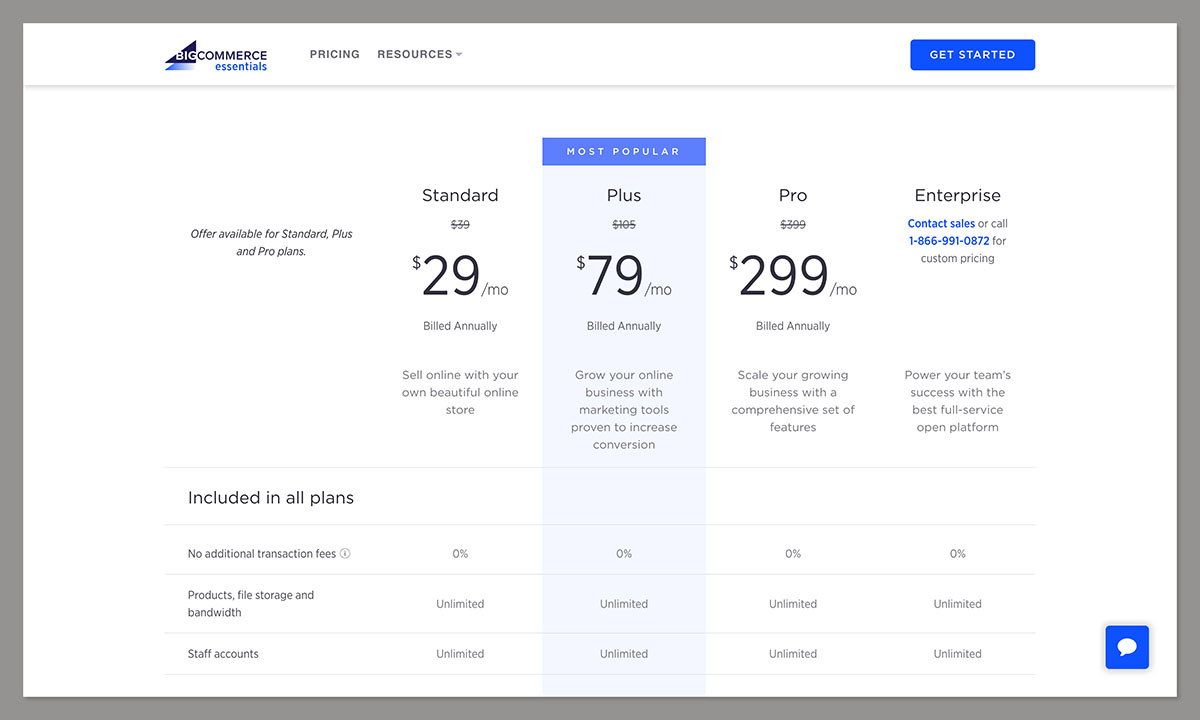Select the PRICING menu item
Image resolution: width=1200 pixels, height=720 pixels.
(334, 54)
